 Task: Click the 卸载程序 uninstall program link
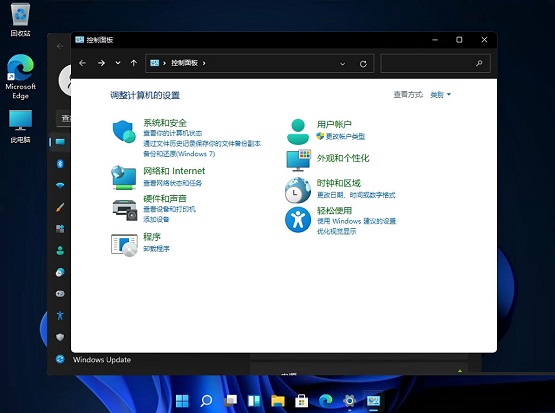point(156,249)
